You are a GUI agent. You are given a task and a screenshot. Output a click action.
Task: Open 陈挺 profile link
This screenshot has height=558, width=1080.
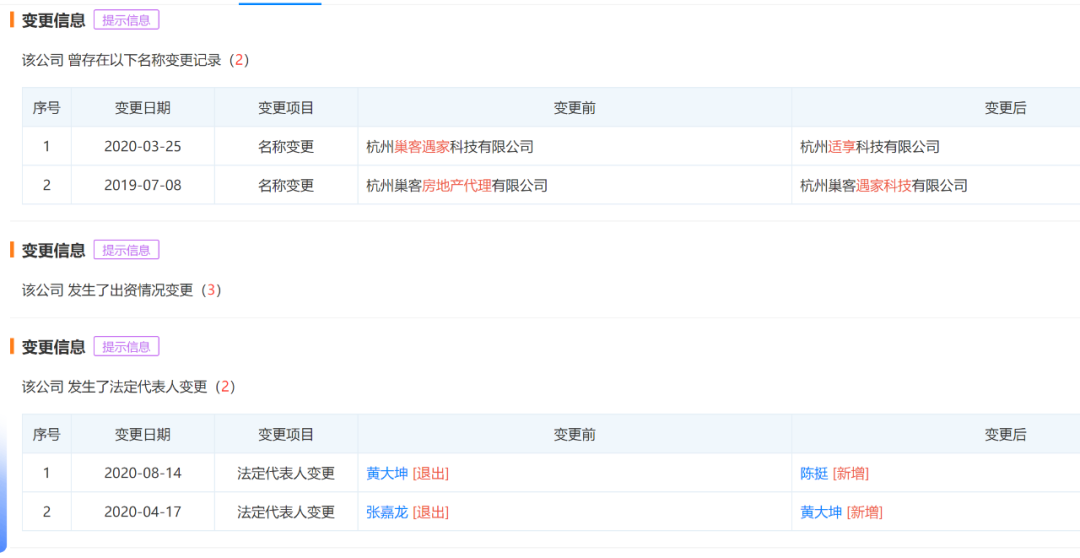814,473
